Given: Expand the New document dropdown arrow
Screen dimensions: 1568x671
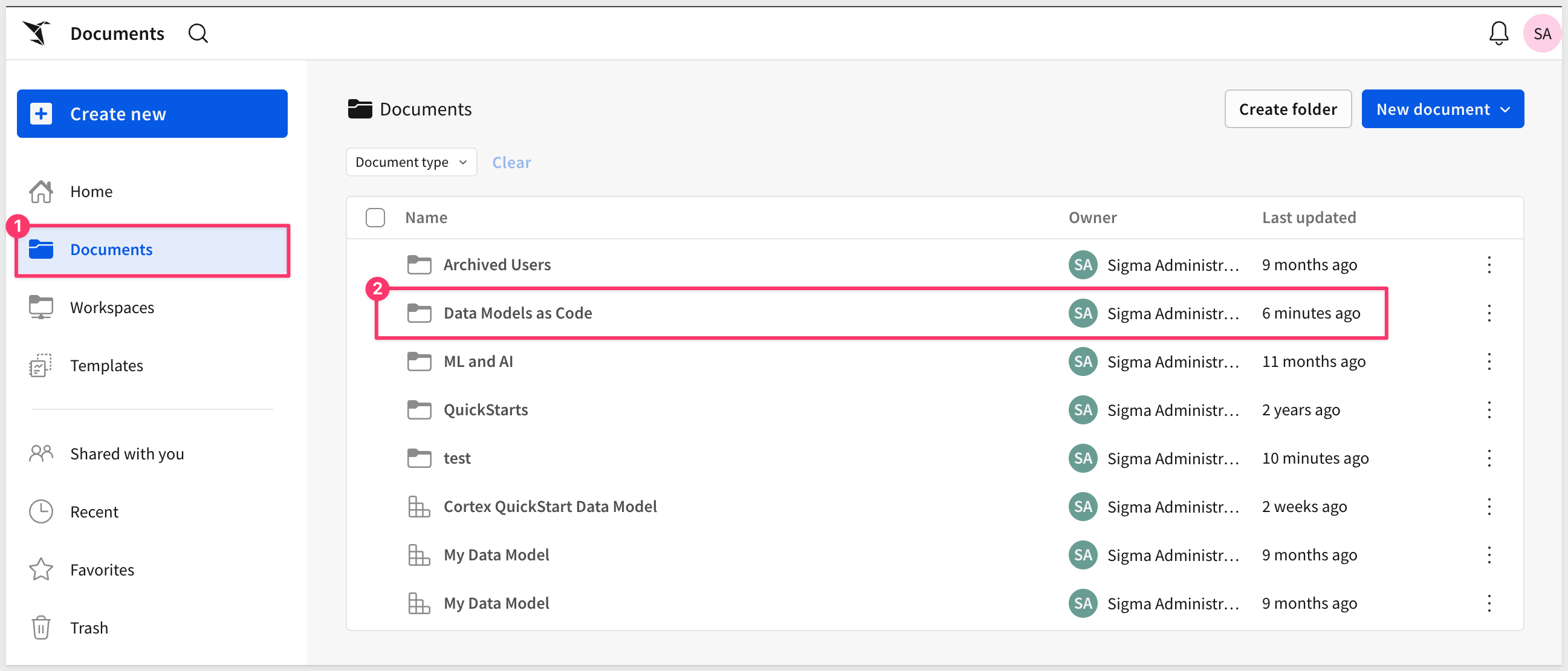Looking at the screenshot, I should tap(1505, 109).
